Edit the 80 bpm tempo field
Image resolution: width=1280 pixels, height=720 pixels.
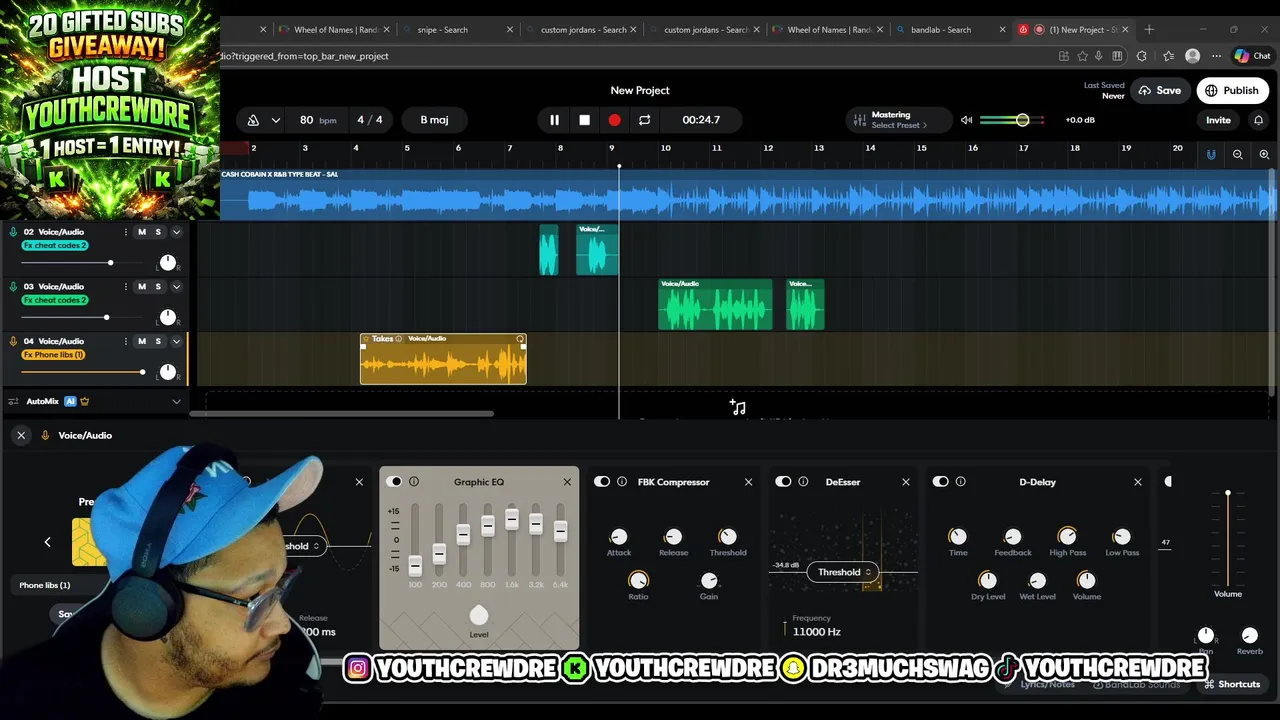click(317, 120)
